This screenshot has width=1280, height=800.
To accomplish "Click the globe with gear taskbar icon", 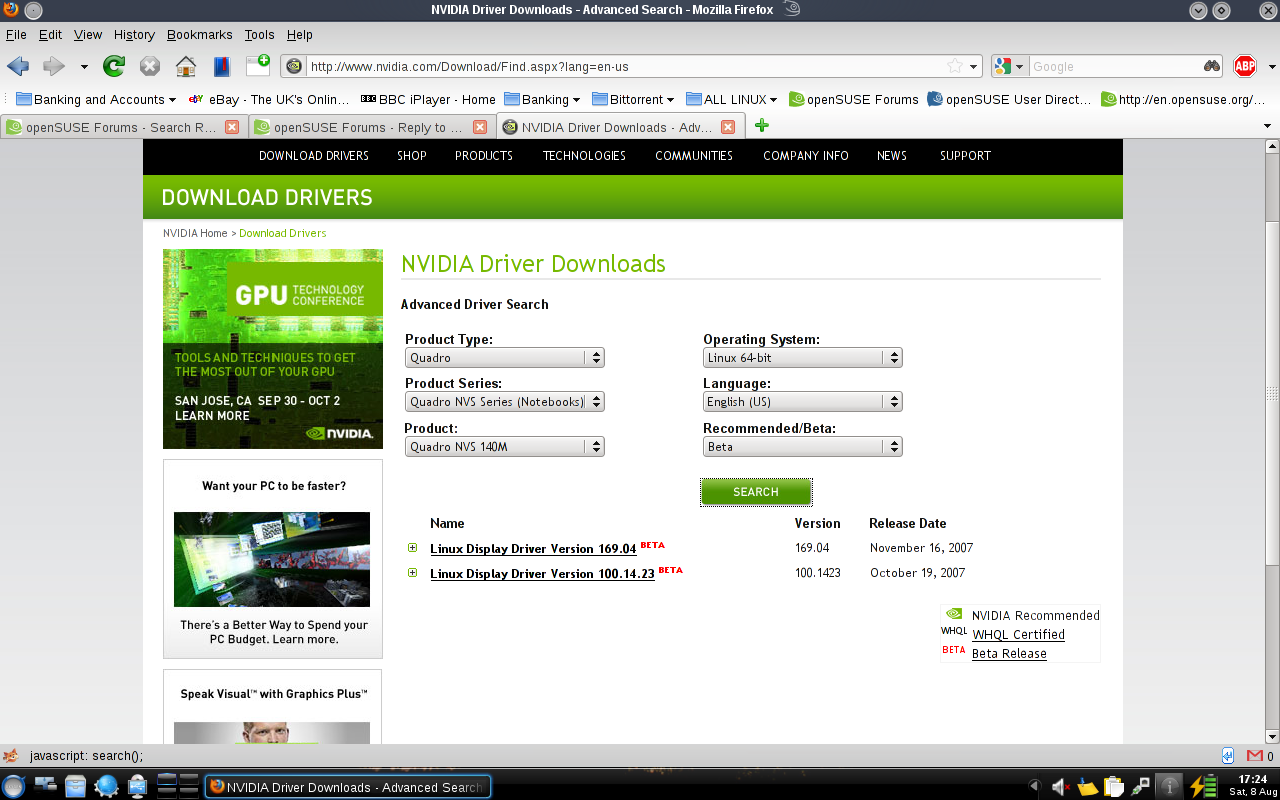I will click(106, 786).
